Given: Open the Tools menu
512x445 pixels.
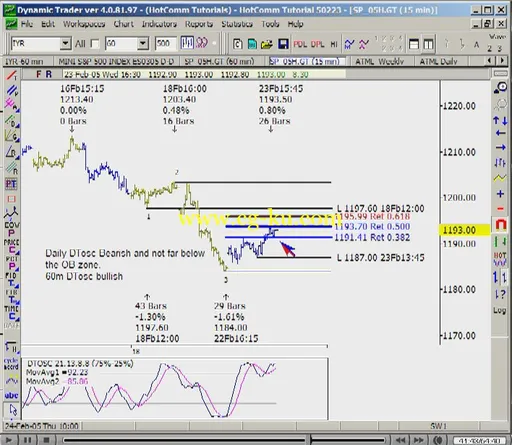Looking at the screenshot, I should coord(270,24).
